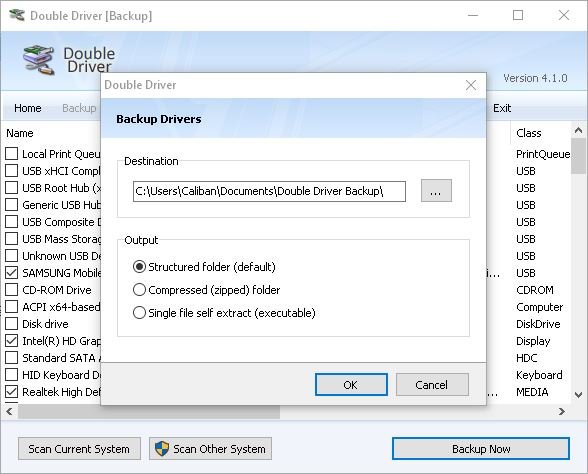The height and width of the screenshot is (474, 588).
Task: Cancel the Backup Drivers dialog
Action: [432, 384]
